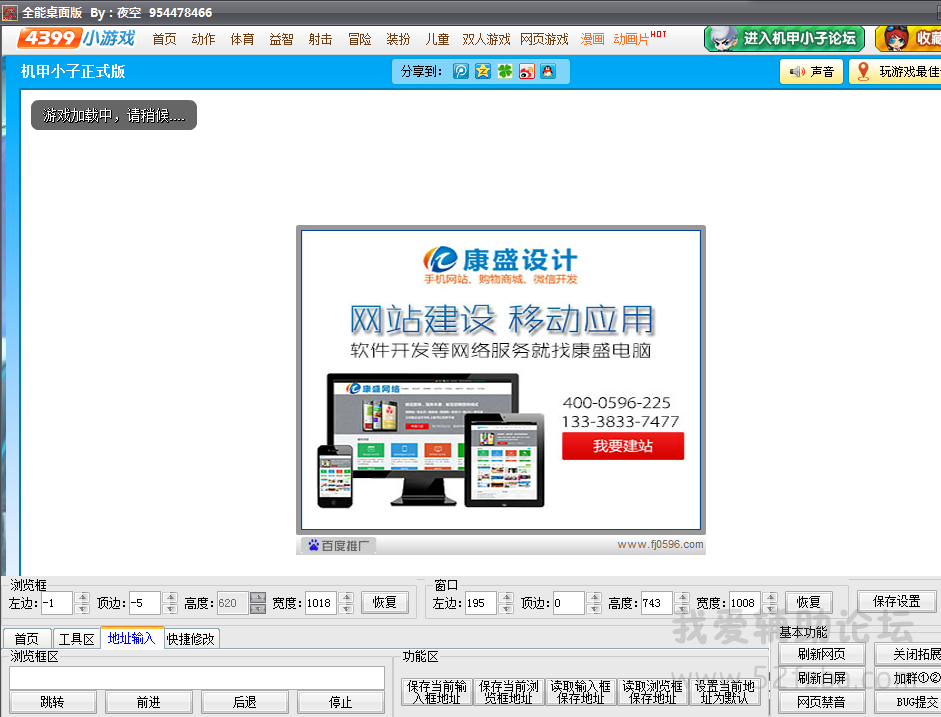This screenshot has height=717, width=941.
Task: Switch to the 快捷修改 tab
Action: [x=191, y=638]
